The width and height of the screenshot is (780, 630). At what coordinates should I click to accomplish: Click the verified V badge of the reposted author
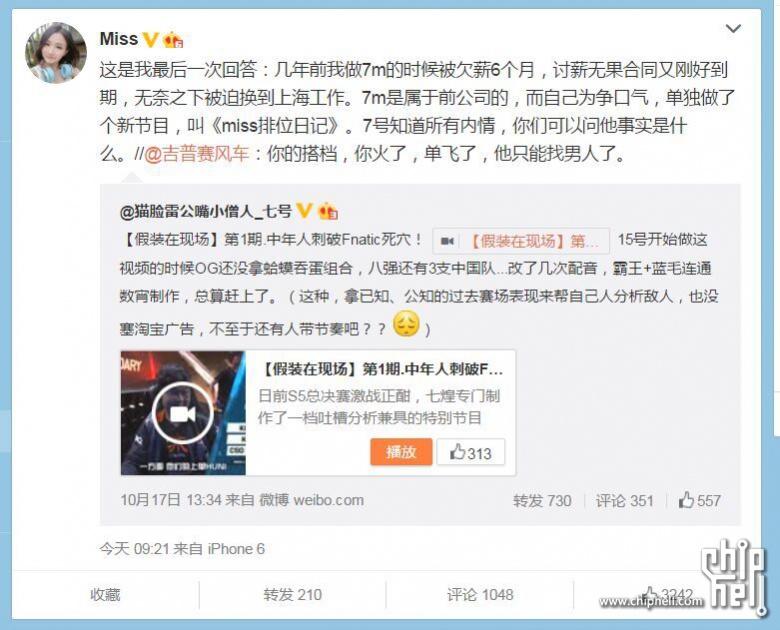coord(303,210)
